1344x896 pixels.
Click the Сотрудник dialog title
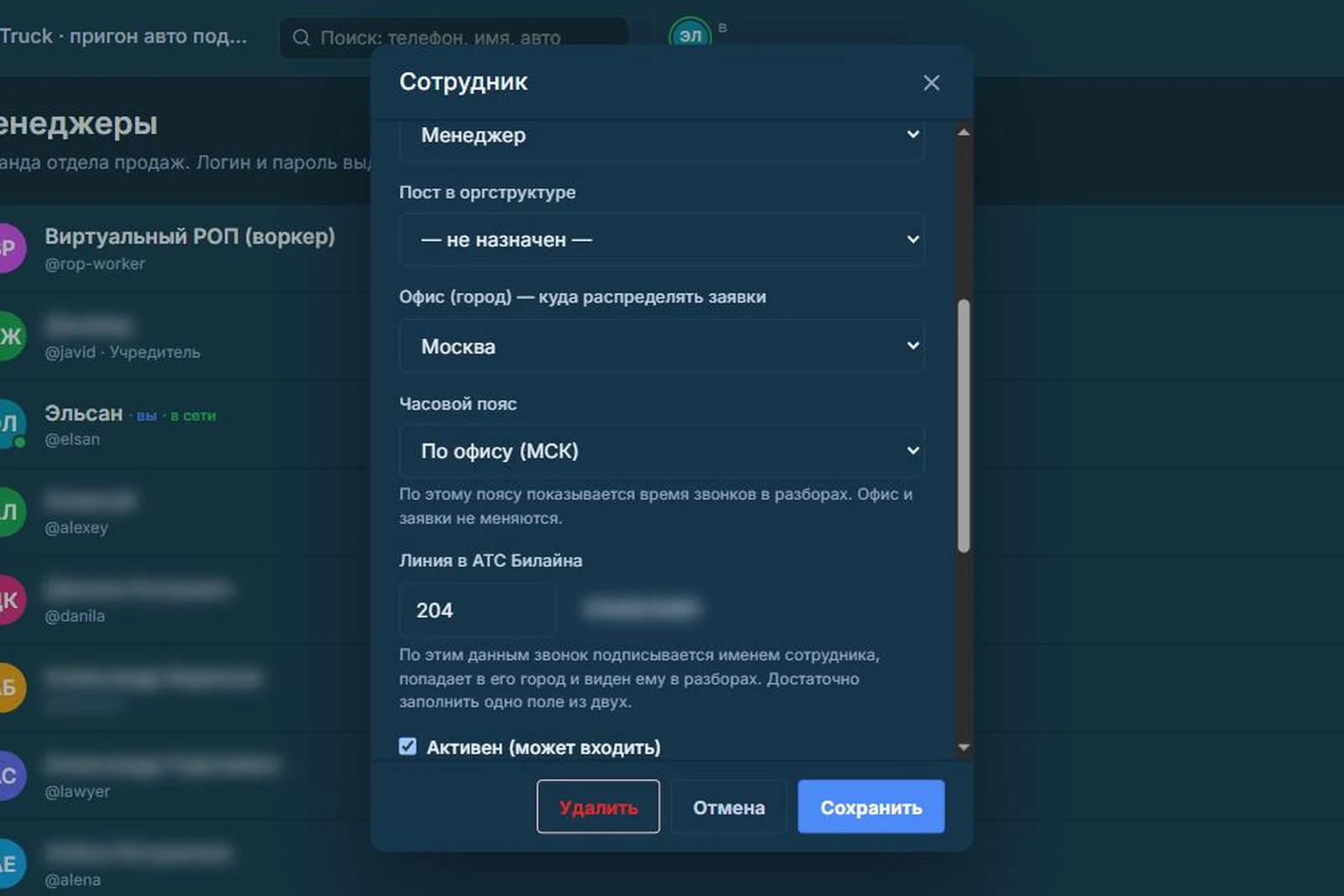click(464, 81)
